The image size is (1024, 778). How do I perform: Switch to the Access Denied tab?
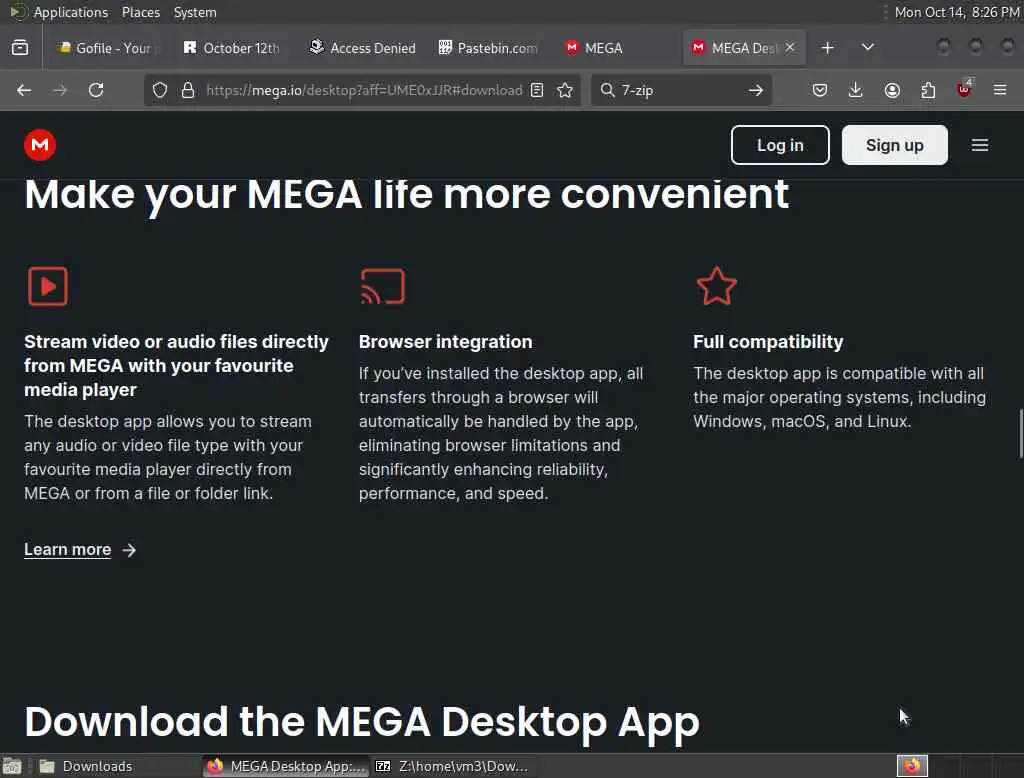[363, 48]
